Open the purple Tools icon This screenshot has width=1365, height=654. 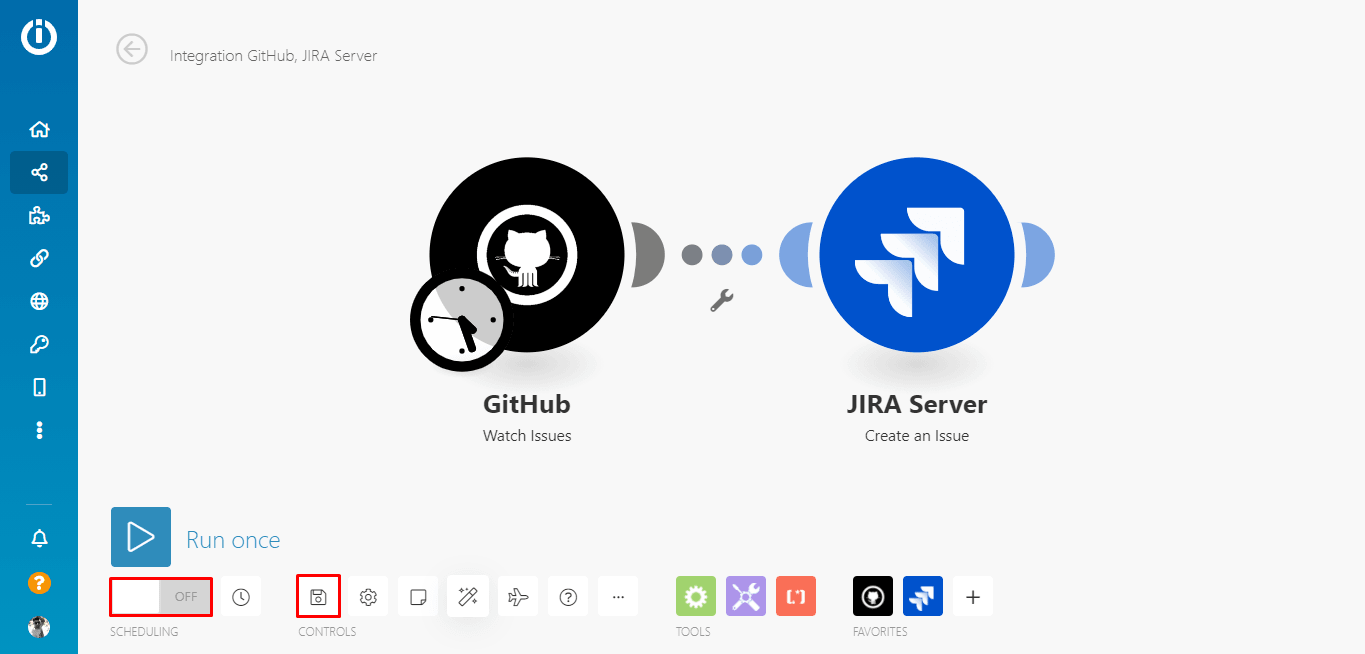(x=746, y=596)
